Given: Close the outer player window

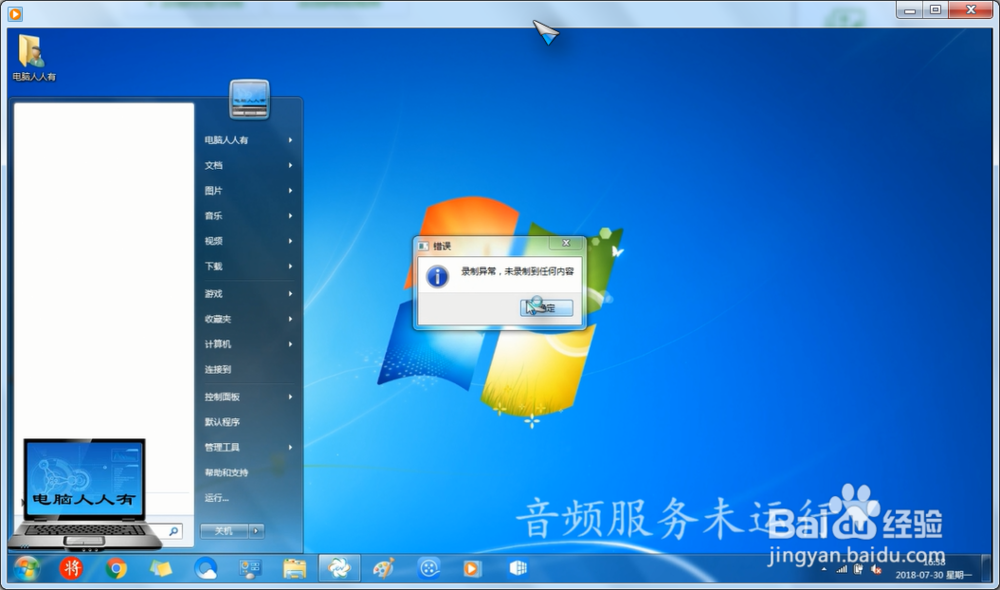Looking at the screenshot, I should pos(971,10).
